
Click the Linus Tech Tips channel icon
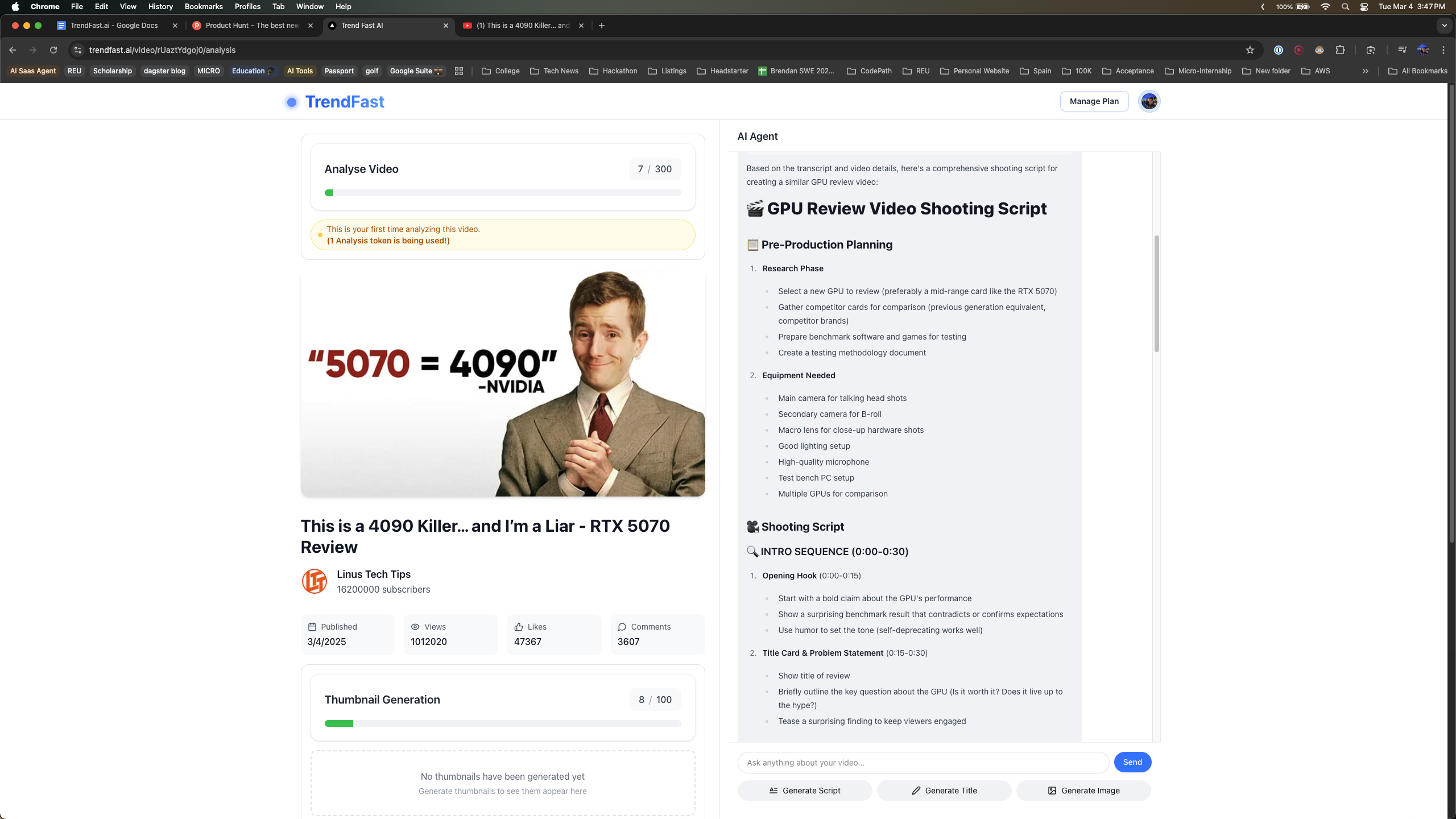coord(315,581)
